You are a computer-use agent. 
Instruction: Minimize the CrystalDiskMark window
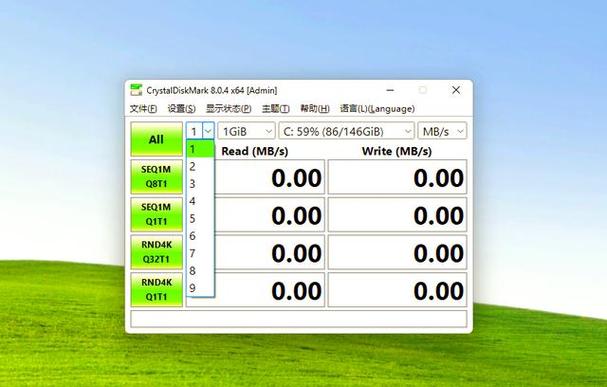click(390, 90)
